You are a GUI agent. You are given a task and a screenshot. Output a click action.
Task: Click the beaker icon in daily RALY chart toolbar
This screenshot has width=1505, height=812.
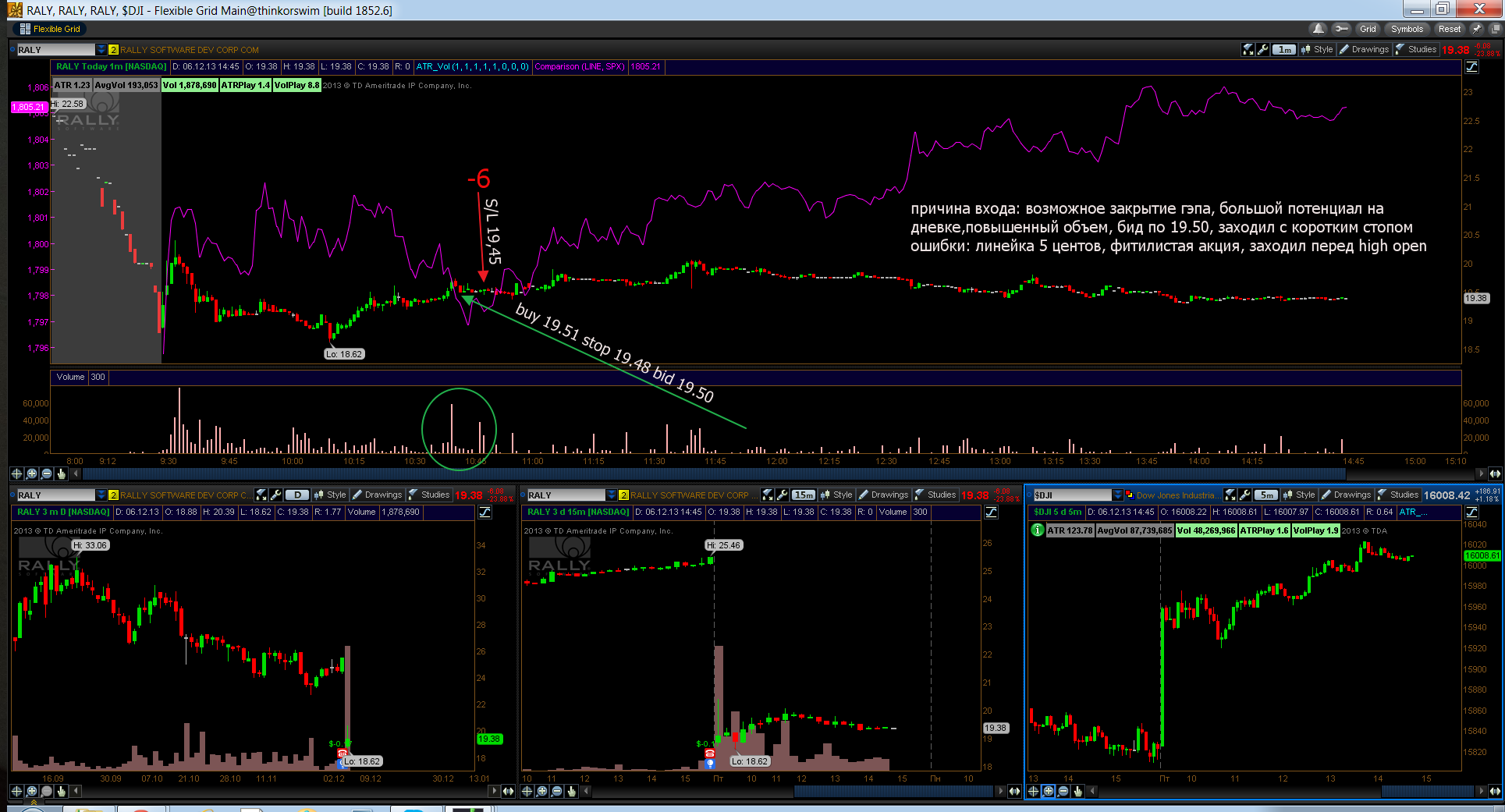pos(262,495)
